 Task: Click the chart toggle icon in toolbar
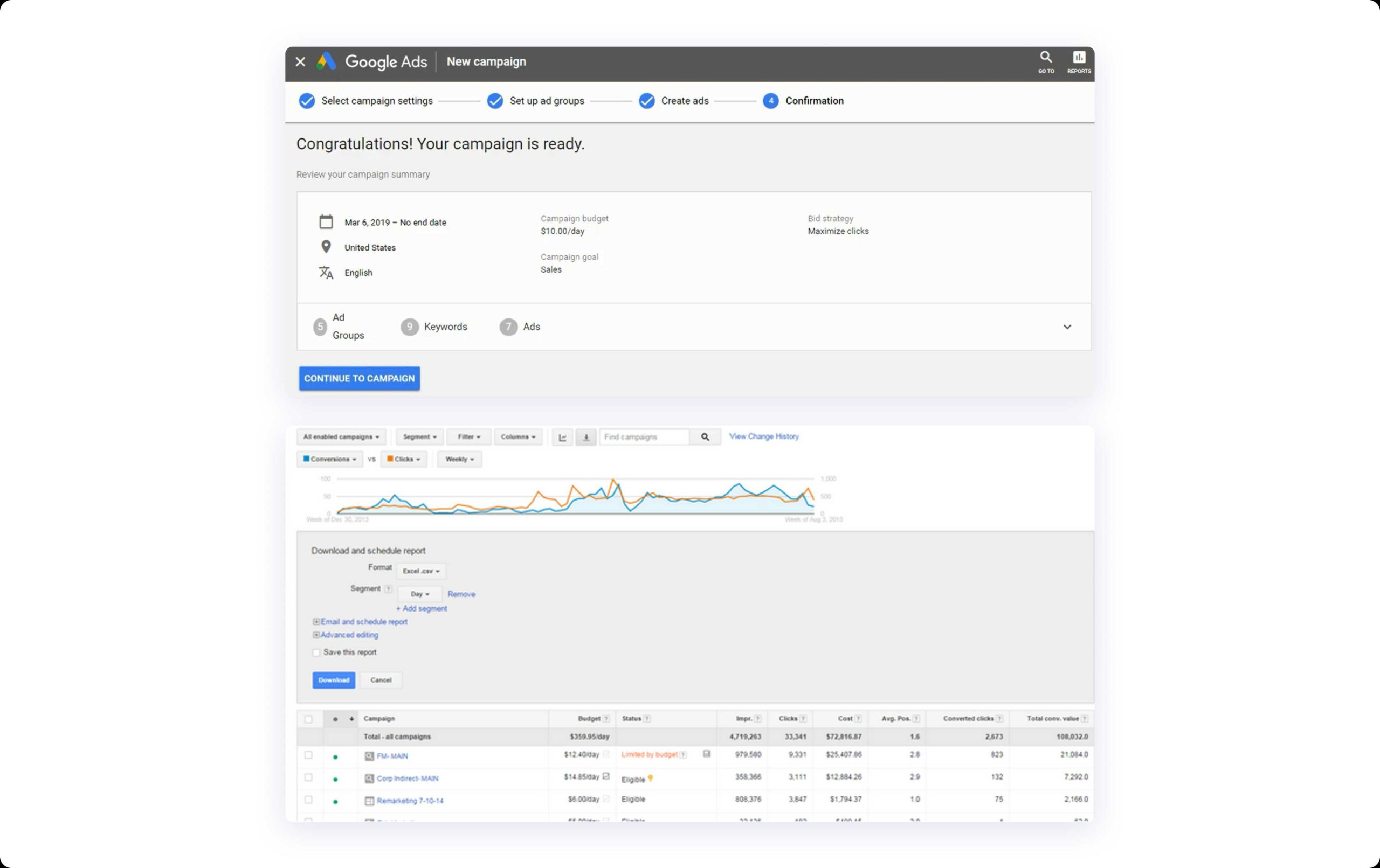[x=562, y=437]
